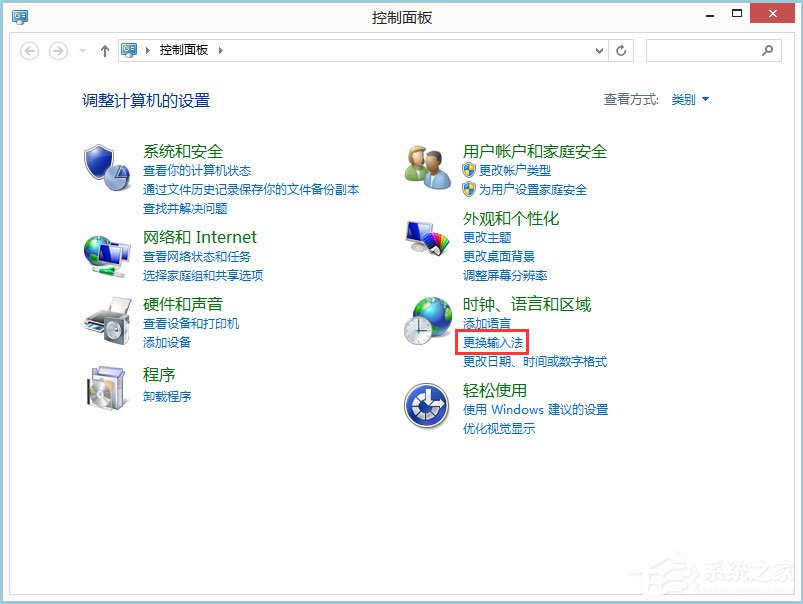Viewport: 803px width, 604px height.
Task: Click the Control Panel icon in title bar
Action: [x=18, y=16]
